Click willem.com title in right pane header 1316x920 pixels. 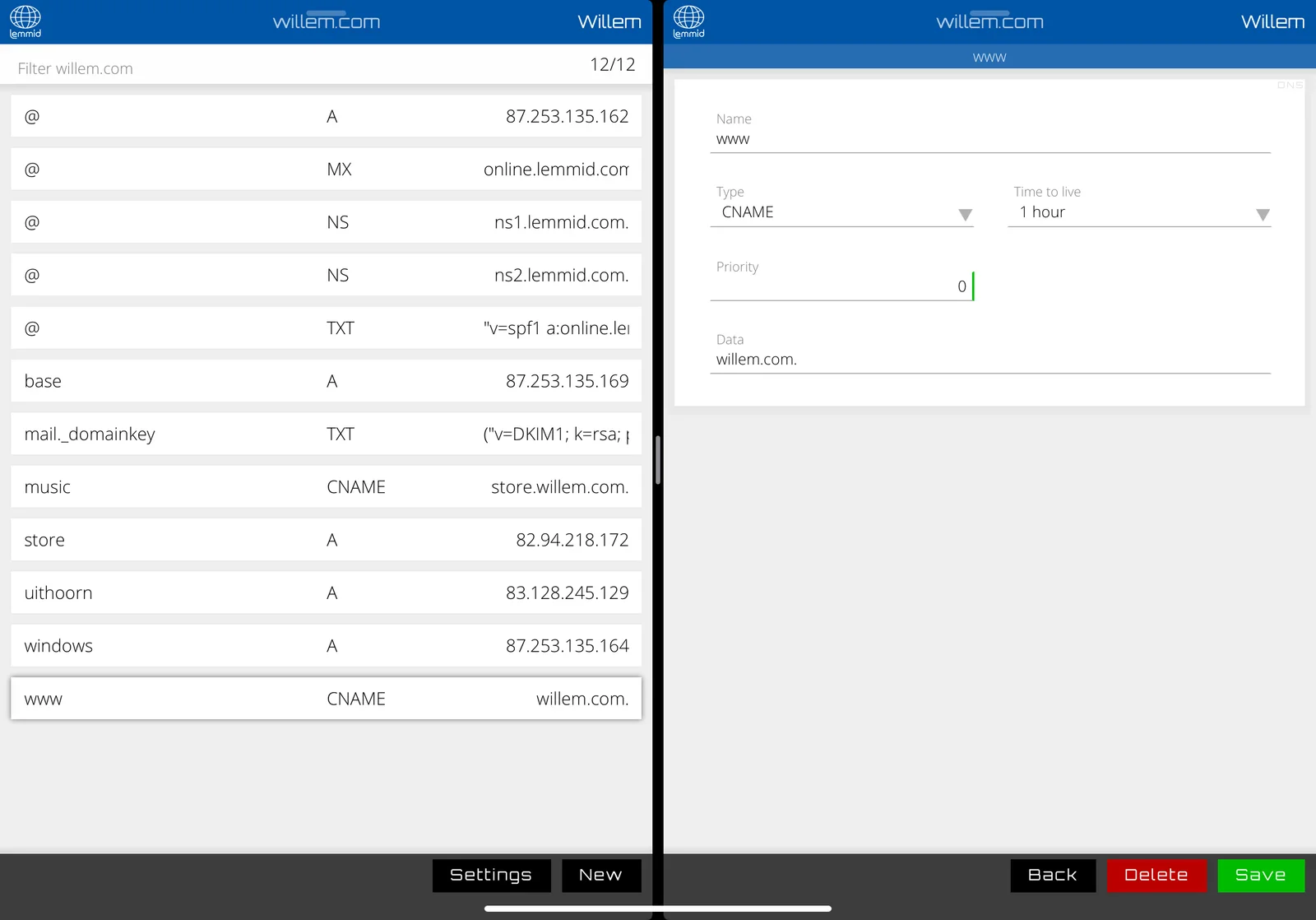pyautogui.click(x=989, y=22)
